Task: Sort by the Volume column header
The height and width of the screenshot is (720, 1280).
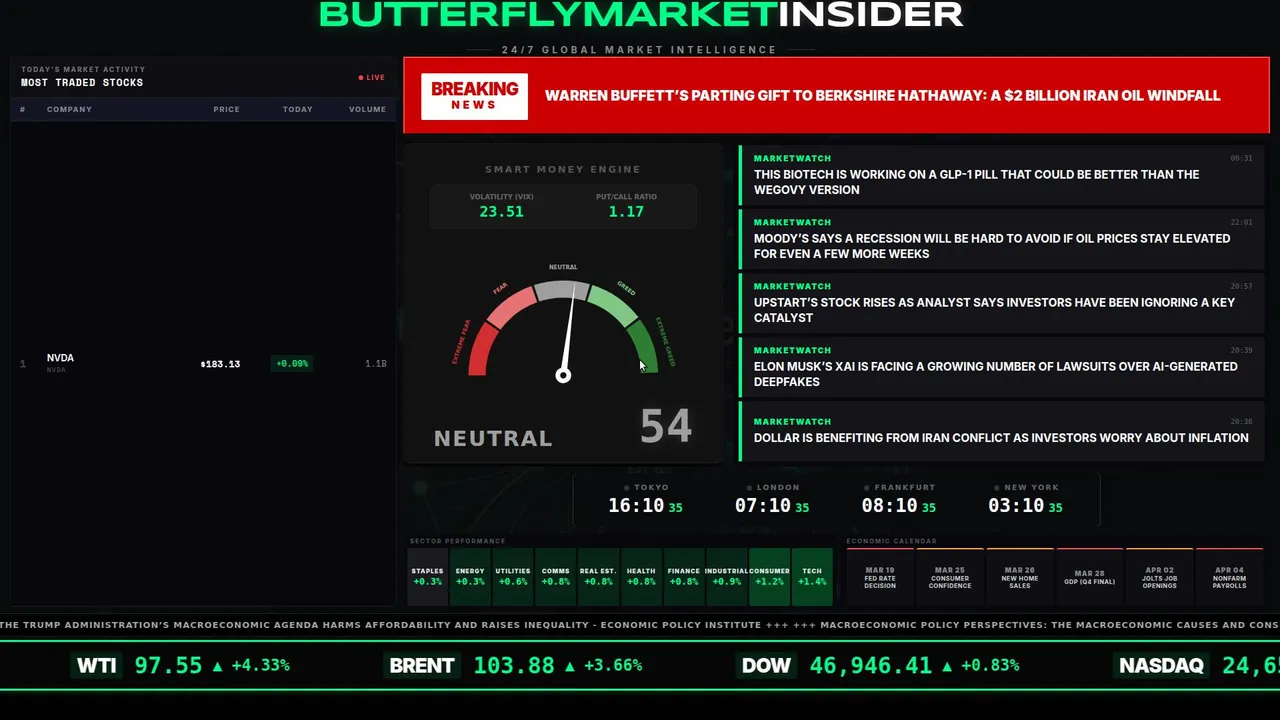Action: coord(367,109)
